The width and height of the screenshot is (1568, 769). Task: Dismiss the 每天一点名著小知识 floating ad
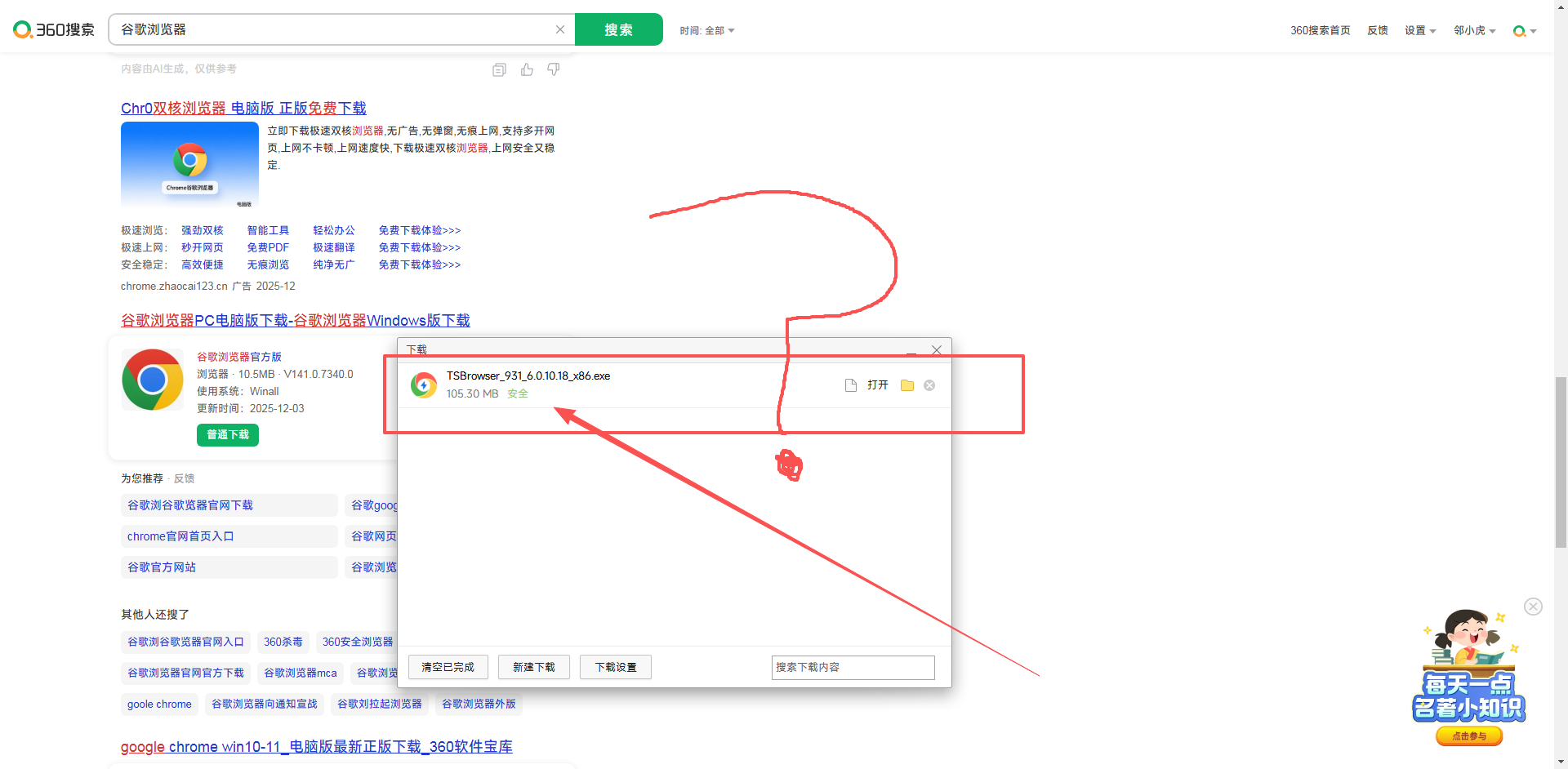pos(1533,607)
